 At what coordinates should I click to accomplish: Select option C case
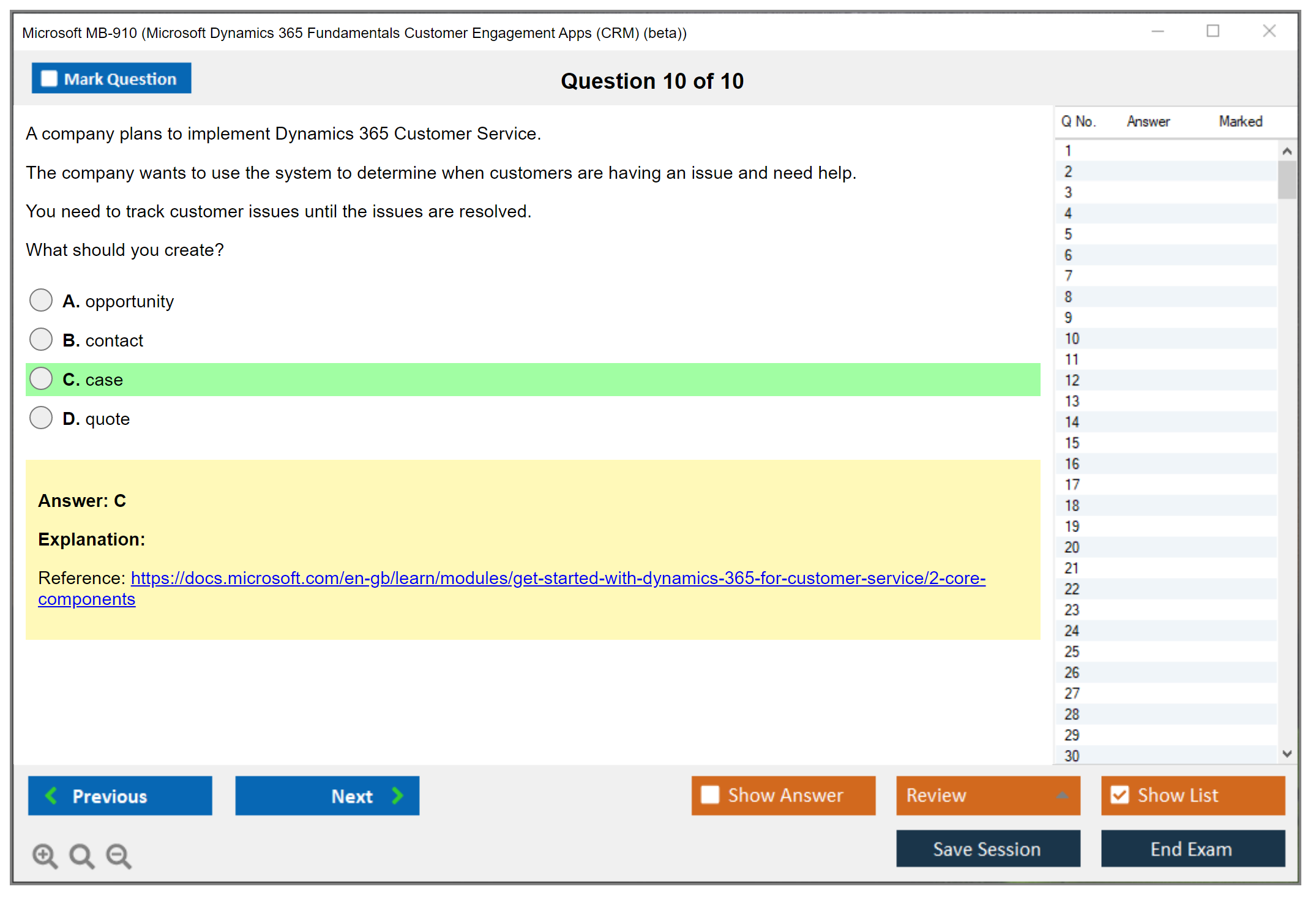pyautogui.click(x=41, y=379)
